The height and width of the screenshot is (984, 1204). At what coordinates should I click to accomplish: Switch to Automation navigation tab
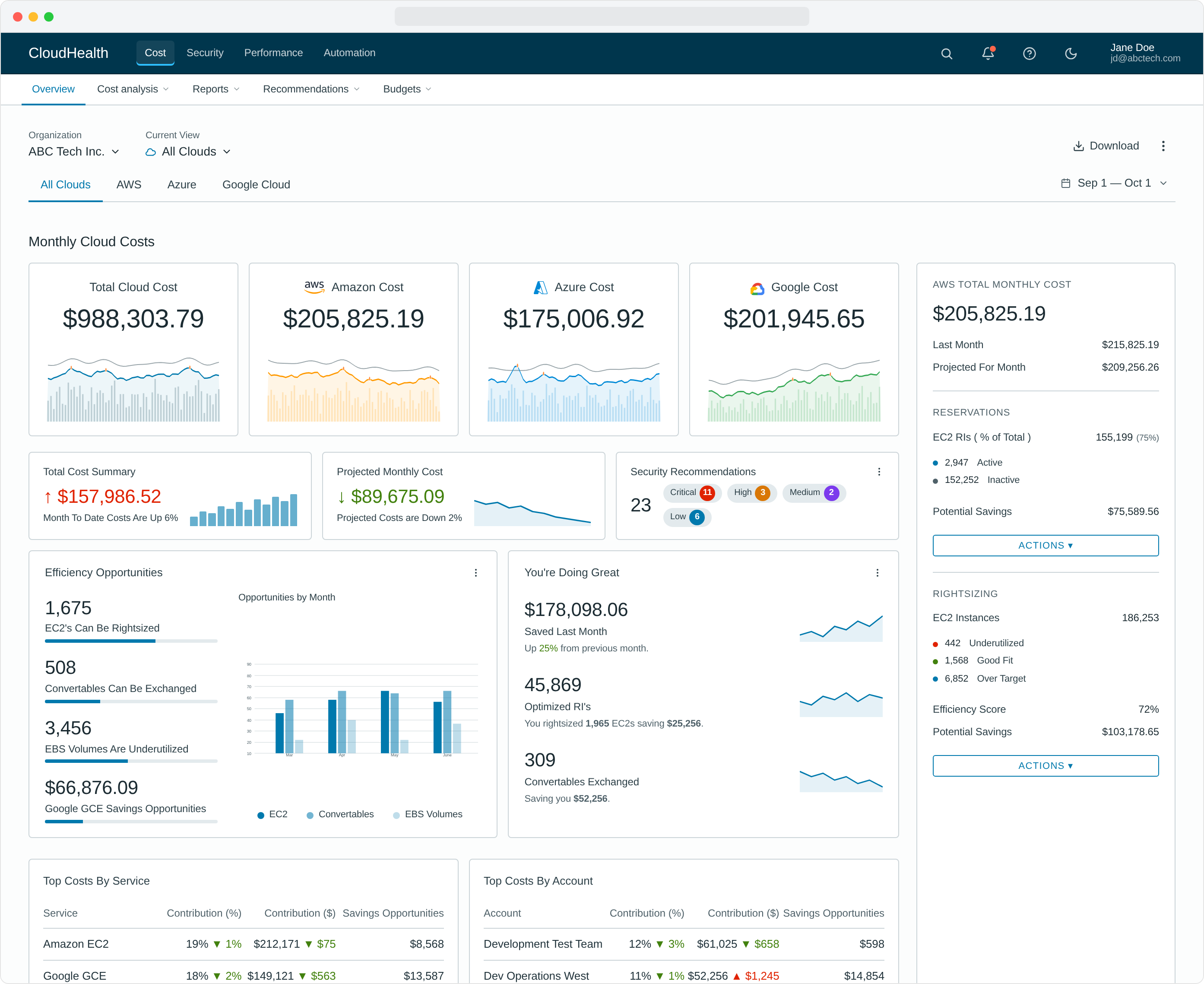349,53
